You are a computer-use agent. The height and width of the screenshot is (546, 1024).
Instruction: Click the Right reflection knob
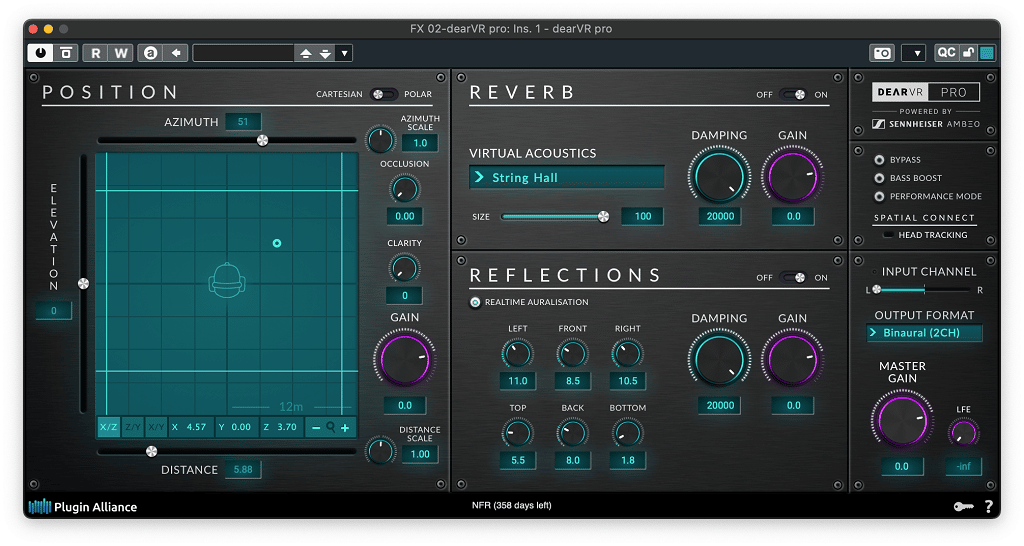coord(627,353)
